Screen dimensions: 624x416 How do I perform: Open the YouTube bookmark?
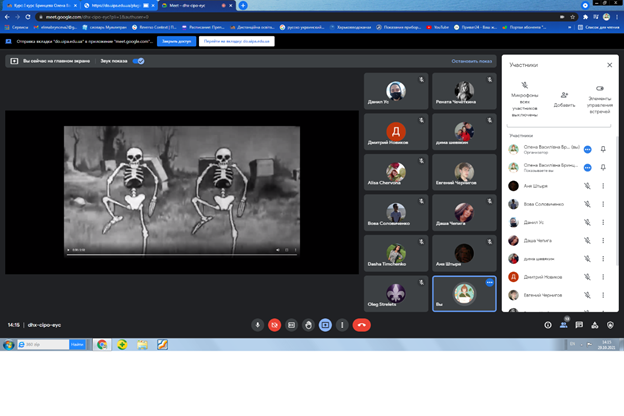pos(437,27)
